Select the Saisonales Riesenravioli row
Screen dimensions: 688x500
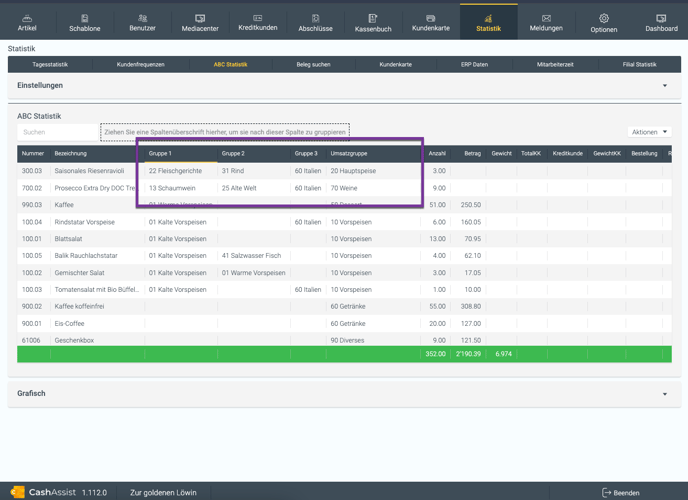click(344, 171)
